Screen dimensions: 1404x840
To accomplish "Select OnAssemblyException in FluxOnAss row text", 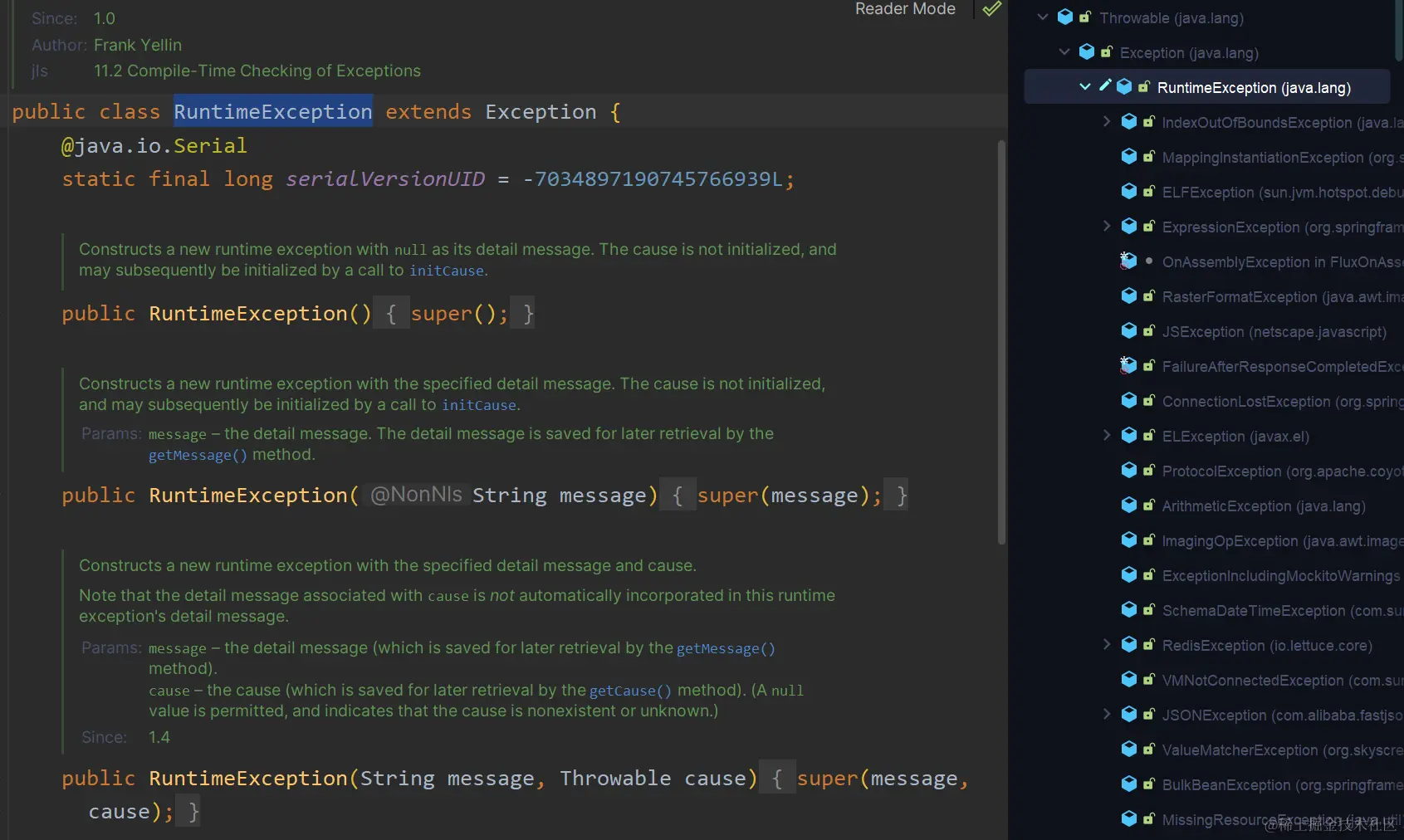I will (x=1282, y=261).
